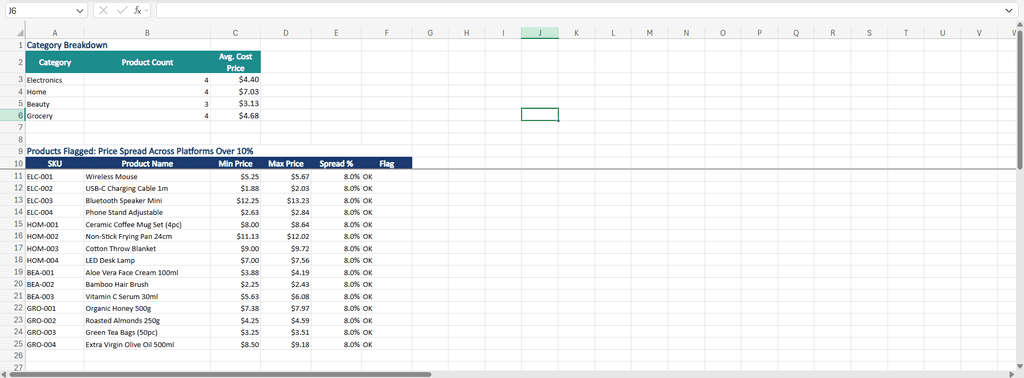1024x378 pixels.
Task: Click the 'Beauty' category cell
Action: coord(55,104)
